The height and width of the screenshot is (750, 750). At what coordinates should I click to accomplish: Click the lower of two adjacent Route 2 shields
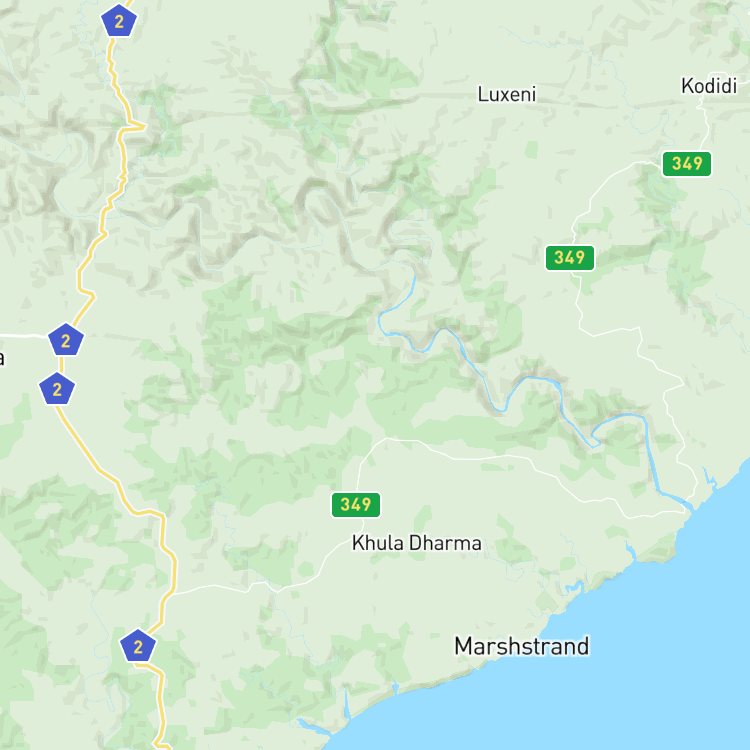coord(57,389)
